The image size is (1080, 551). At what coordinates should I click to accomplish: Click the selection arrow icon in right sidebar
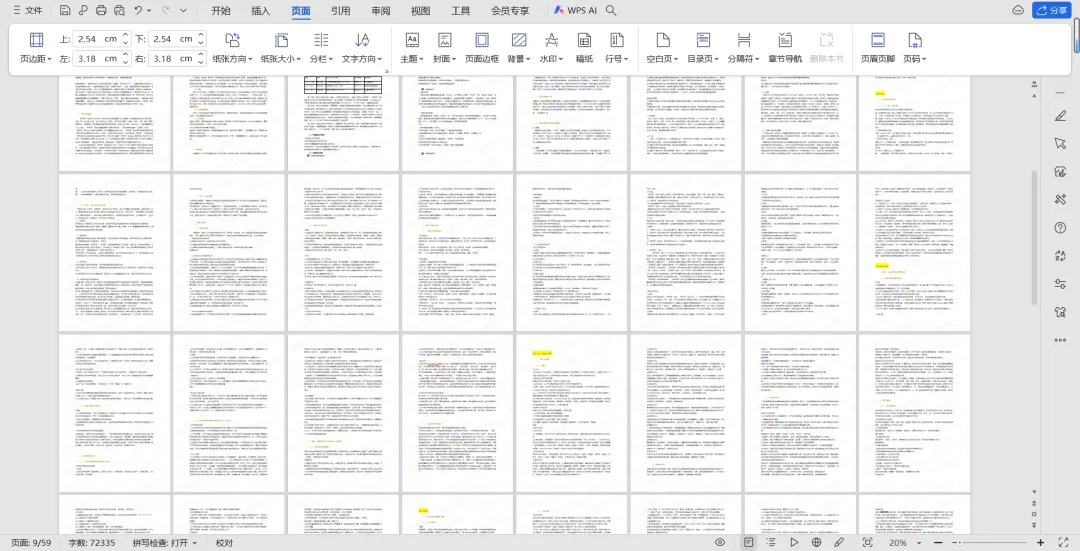[x=1060, y=143]
